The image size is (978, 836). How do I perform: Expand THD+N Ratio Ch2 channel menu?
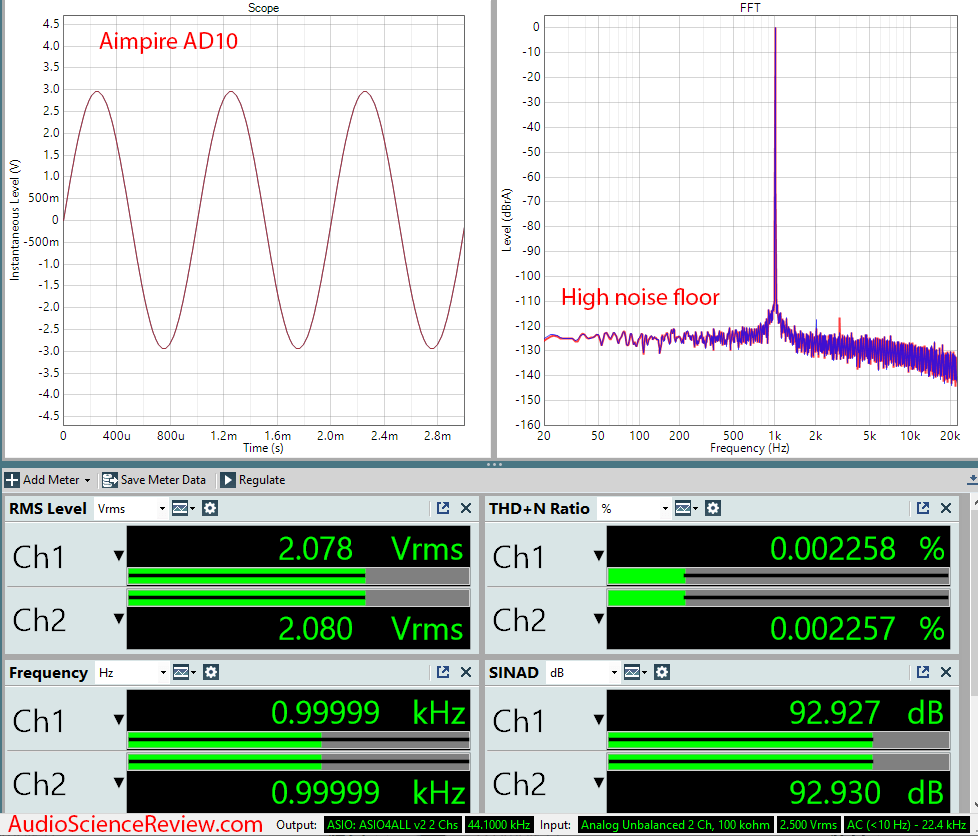599,618
